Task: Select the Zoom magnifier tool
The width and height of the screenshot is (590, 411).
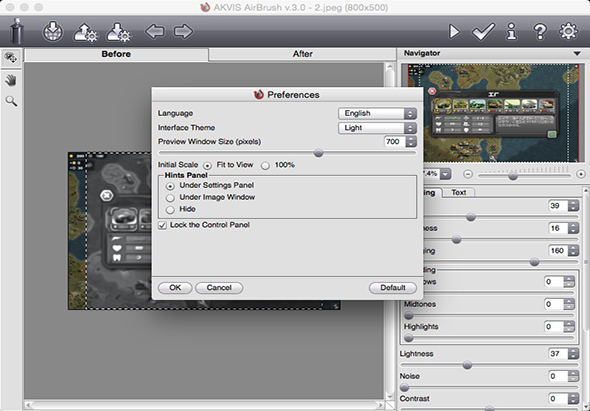Action: click(x=11, y=101)
